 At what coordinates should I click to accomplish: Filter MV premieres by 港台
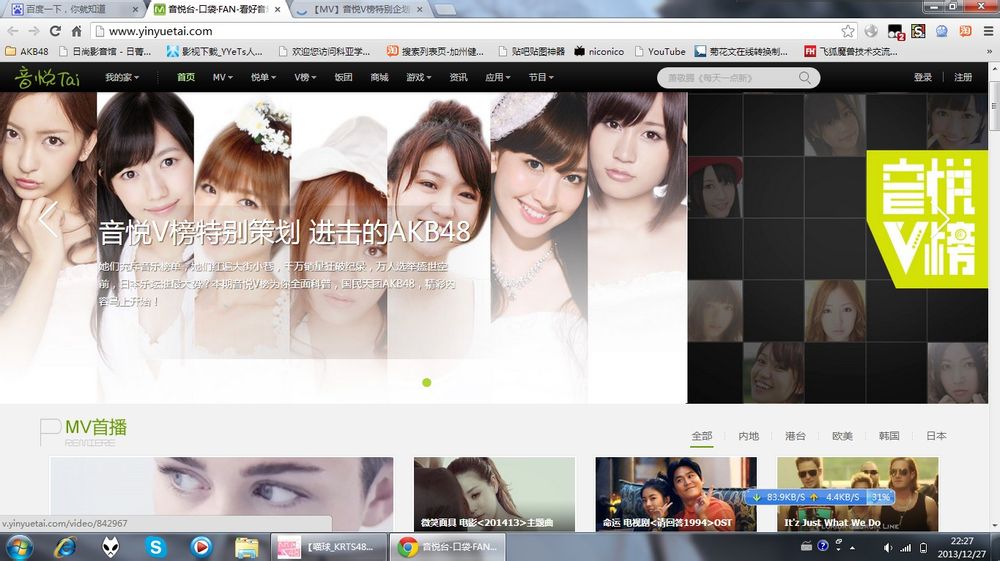795,436
